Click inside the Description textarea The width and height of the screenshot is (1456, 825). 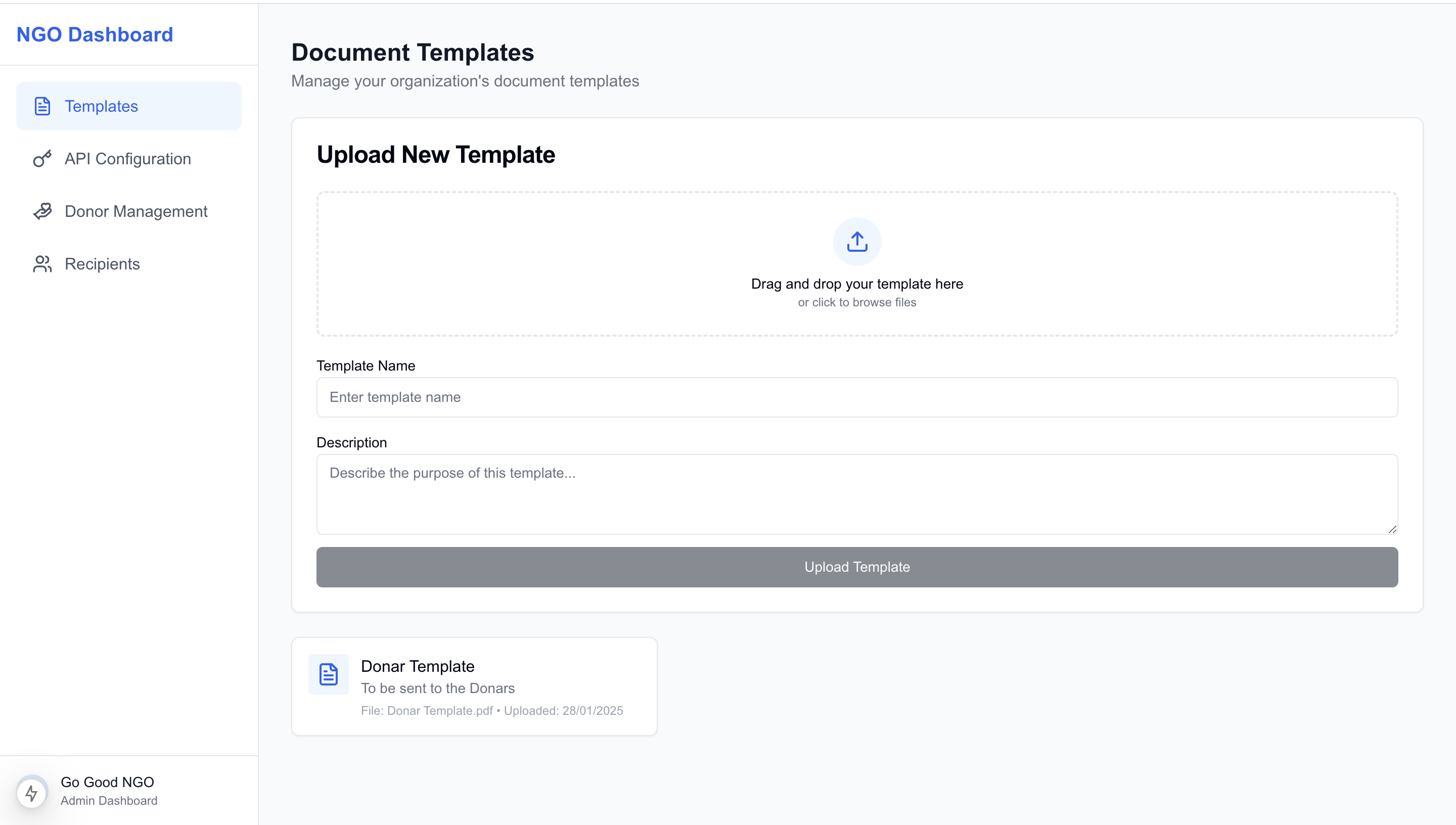click(856, 494)
